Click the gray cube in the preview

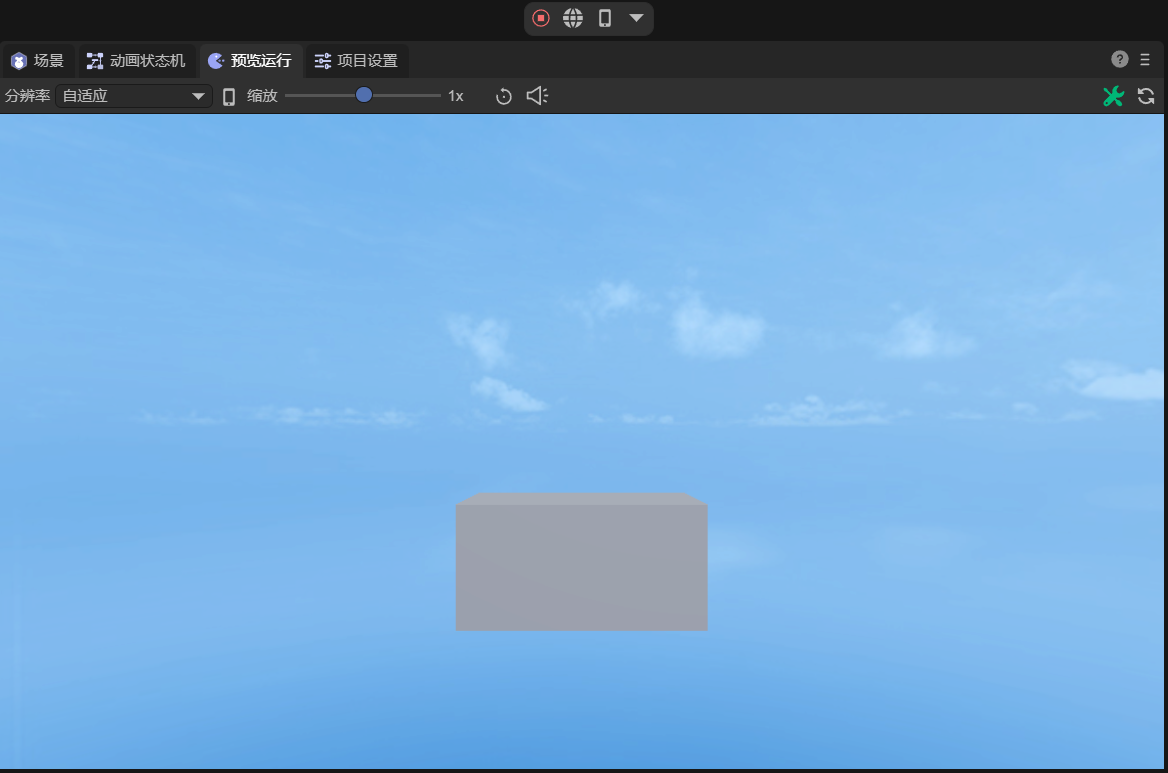click(581, 565)
